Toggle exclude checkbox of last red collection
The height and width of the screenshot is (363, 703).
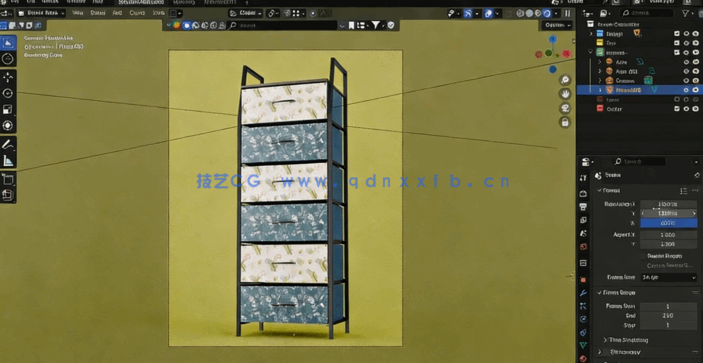click(x=677, y=109)
